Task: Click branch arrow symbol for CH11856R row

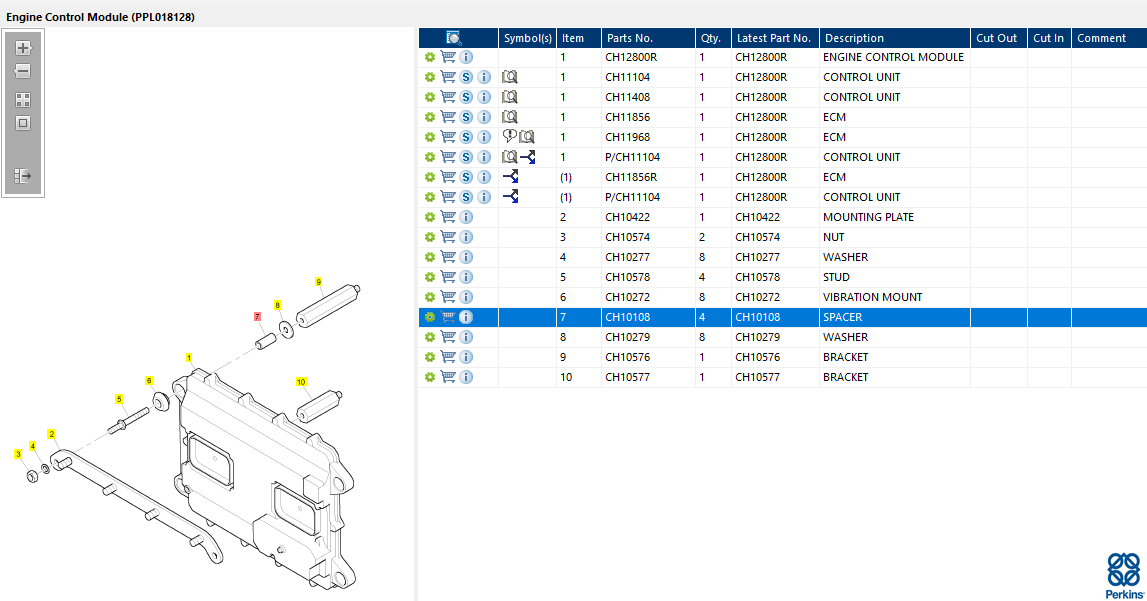Action: [x=511, y=176]
